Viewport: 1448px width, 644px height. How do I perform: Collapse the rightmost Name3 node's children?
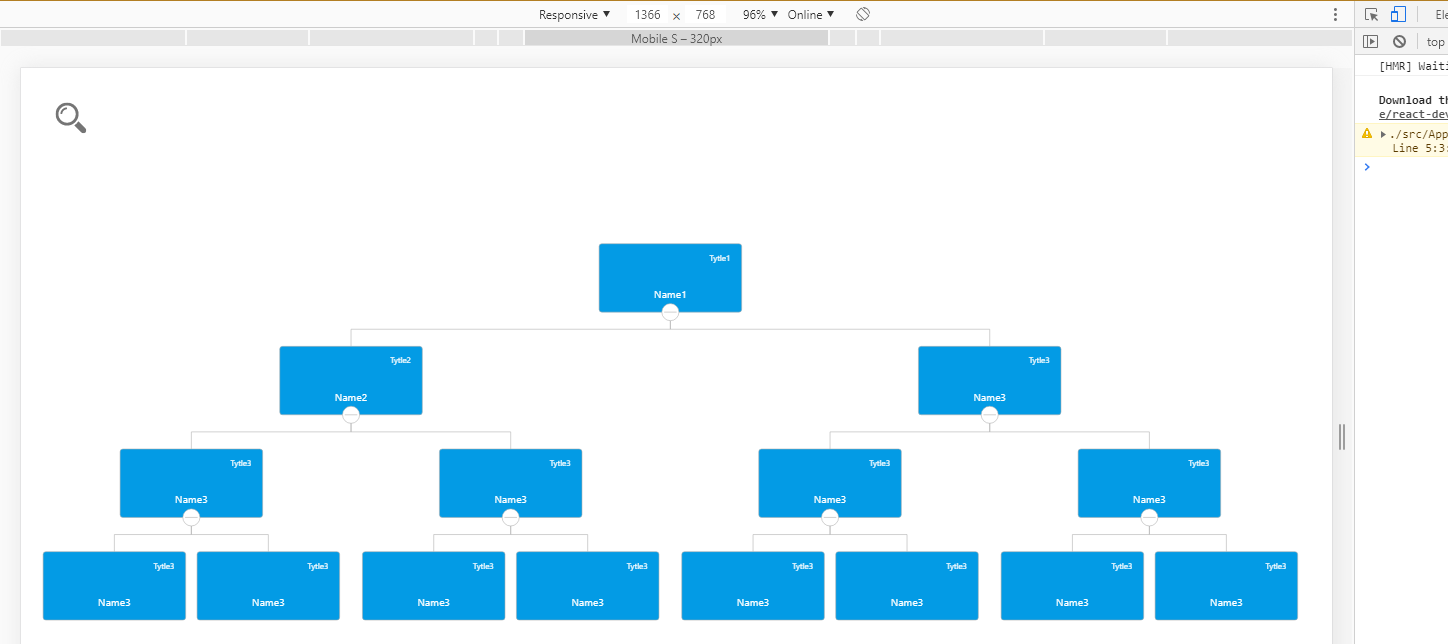pos(1148,517)
